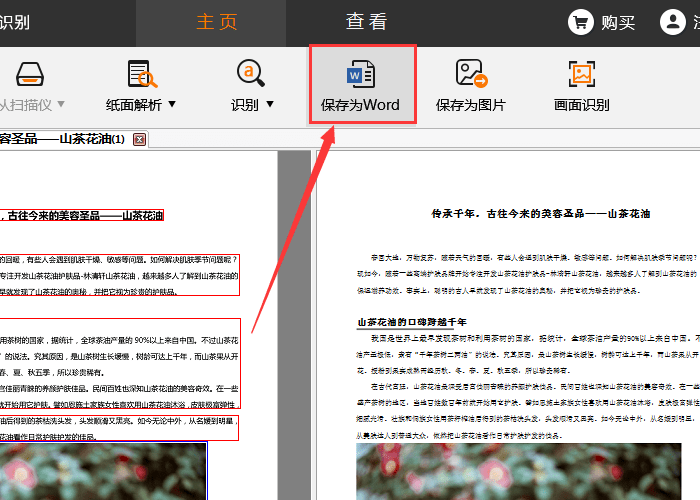Click the 纸面解析 label
This screenshot has height=500, width=700.
point(134,105)
